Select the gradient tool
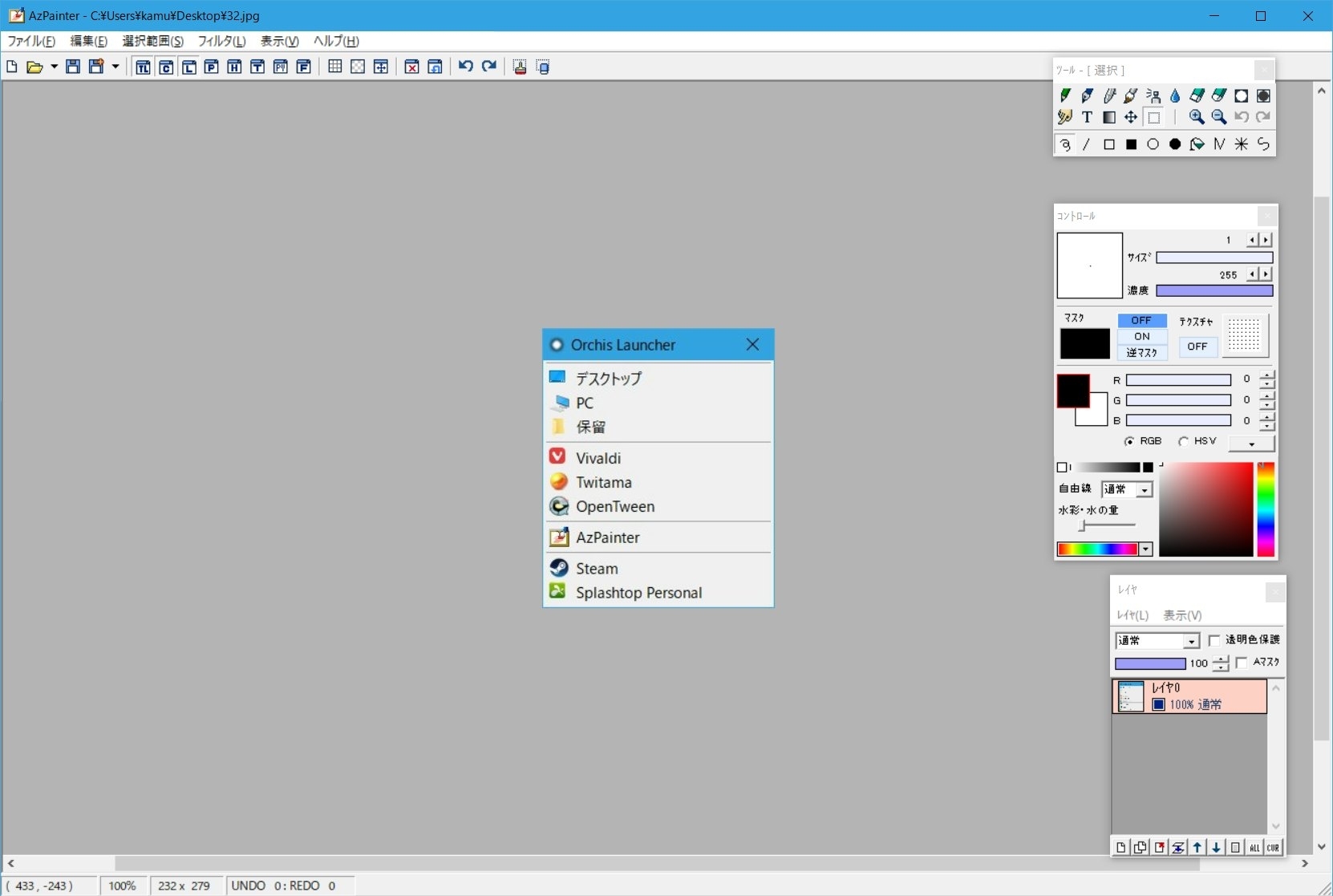This screenshot has height=896, width=1333. click(1109, 117)
